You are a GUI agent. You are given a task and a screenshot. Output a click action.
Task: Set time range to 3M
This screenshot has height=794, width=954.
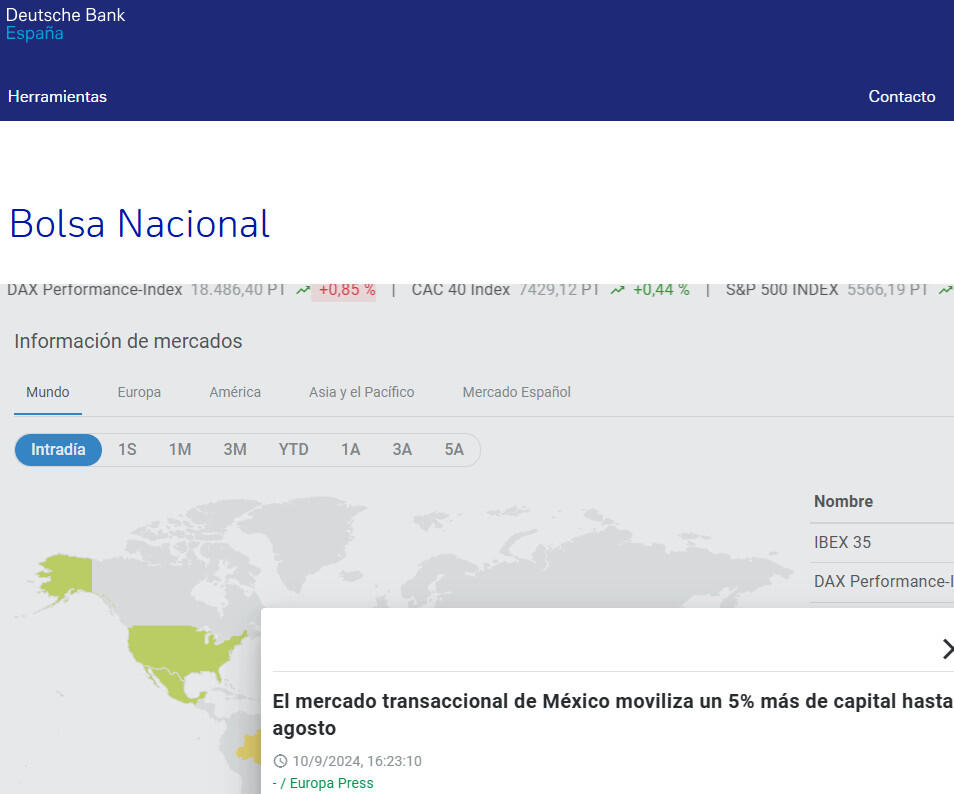pos(235,450)
